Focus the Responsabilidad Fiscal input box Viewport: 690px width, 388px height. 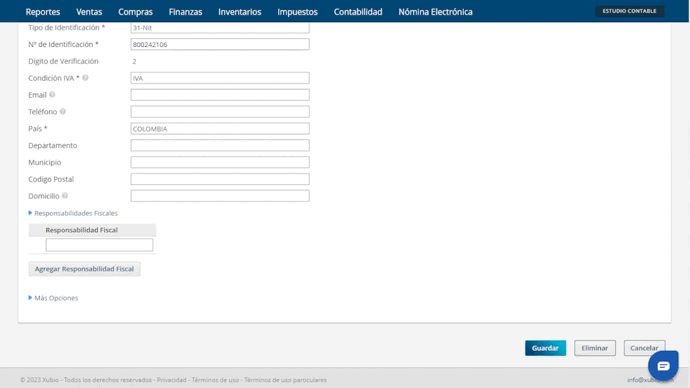click(99, 245)
